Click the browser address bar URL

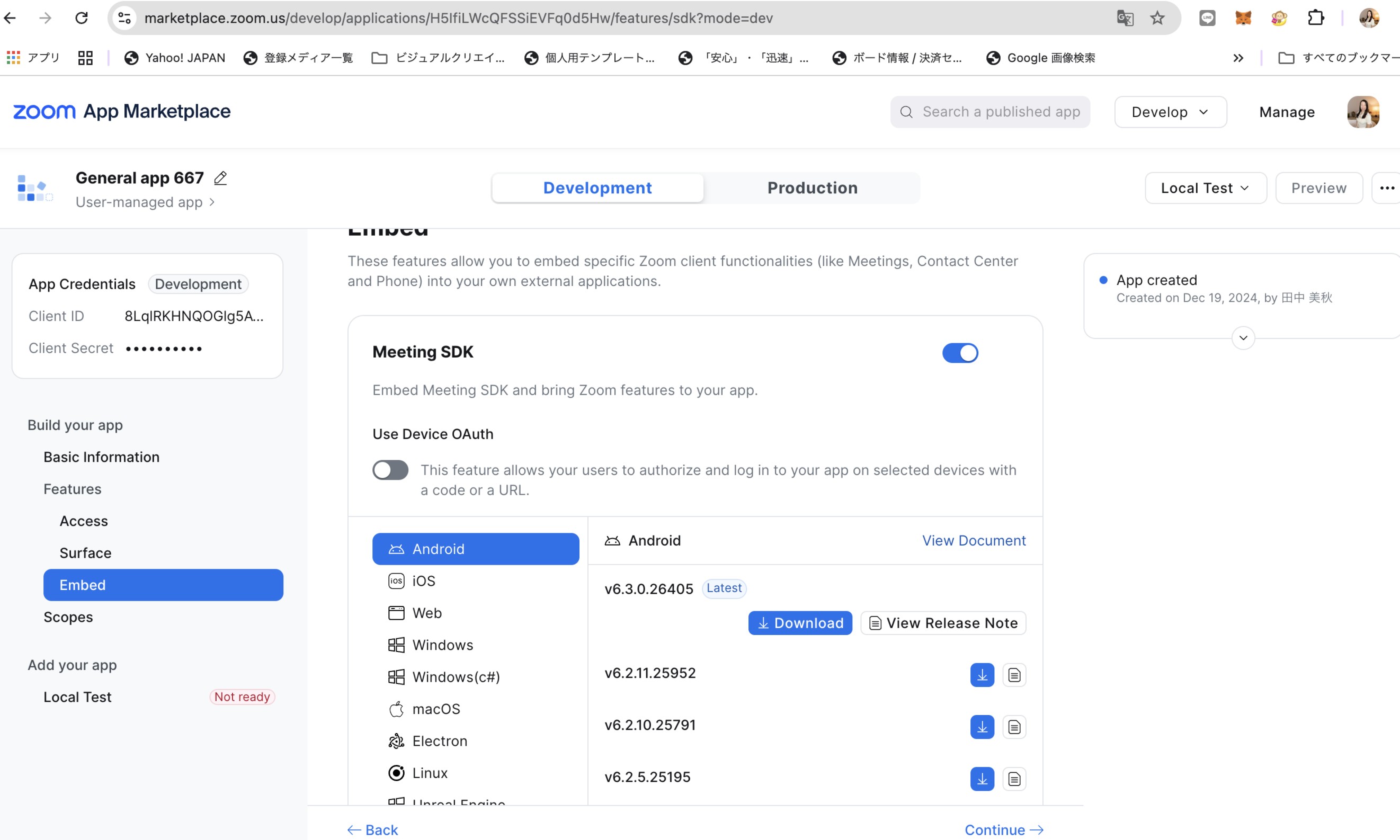click(x=459, y=18)
